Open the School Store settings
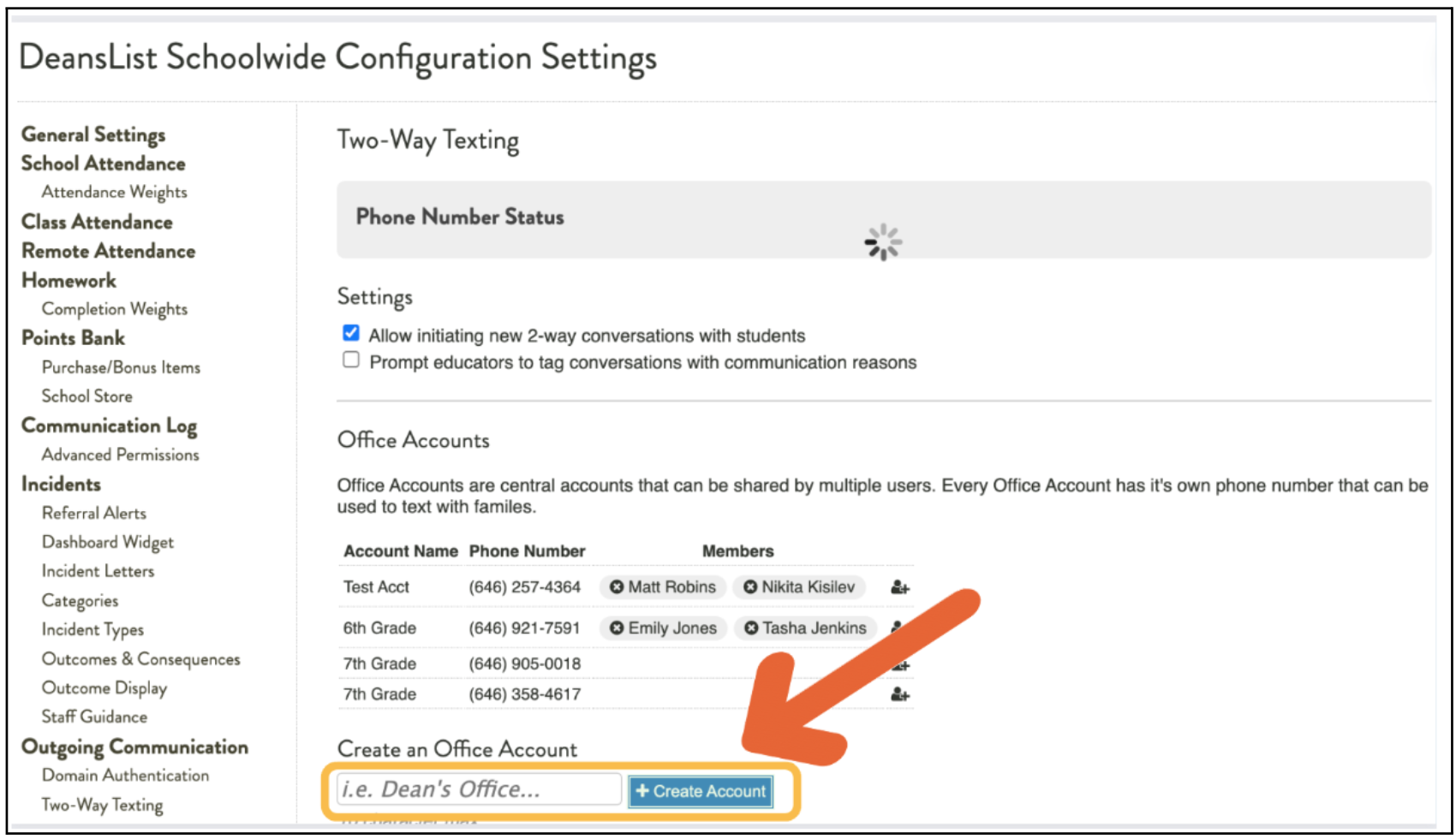1456x839 pixels. (87, 396)
